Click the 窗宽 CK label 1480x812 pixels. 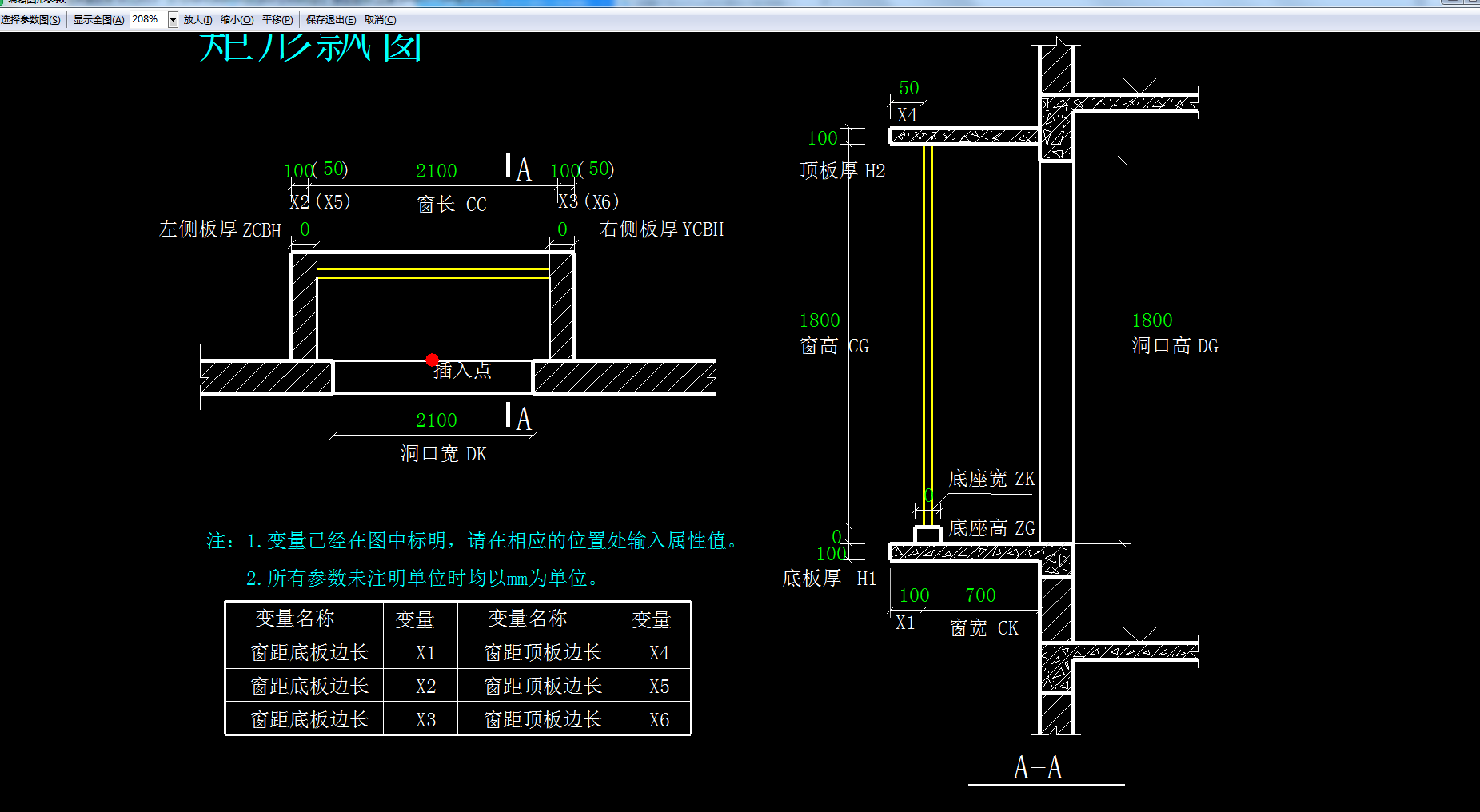pyautogui.click(x=983, y=629)
